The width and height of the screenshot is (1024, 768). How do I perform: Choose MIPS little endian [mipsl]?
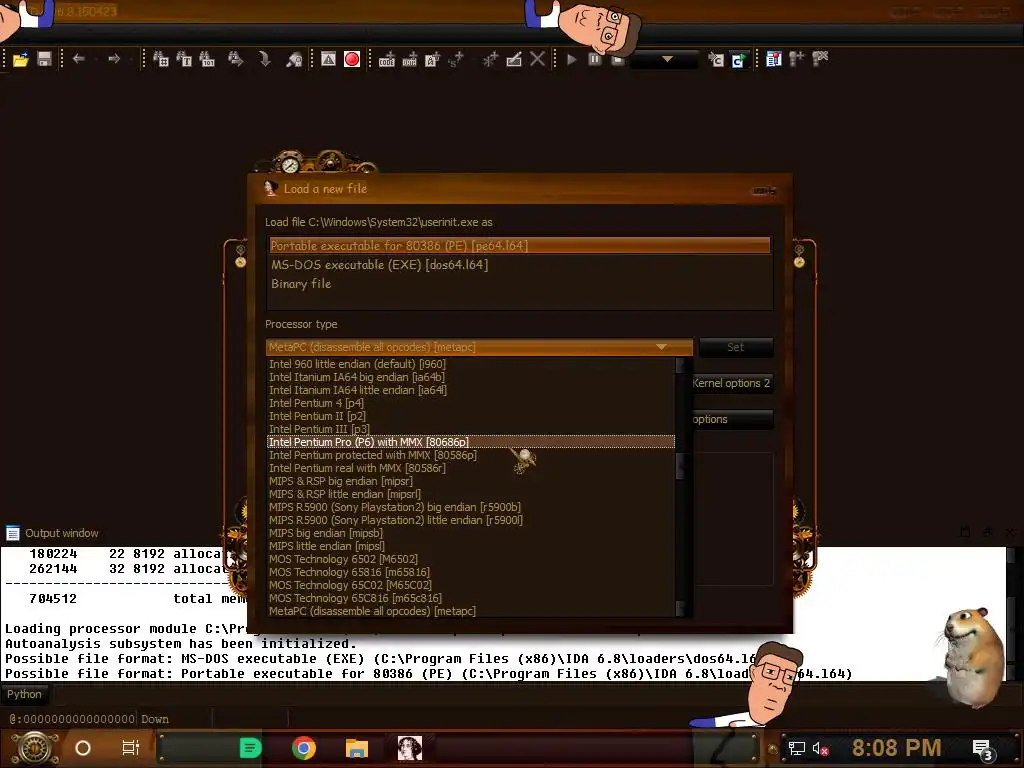(x=471, y=546)
